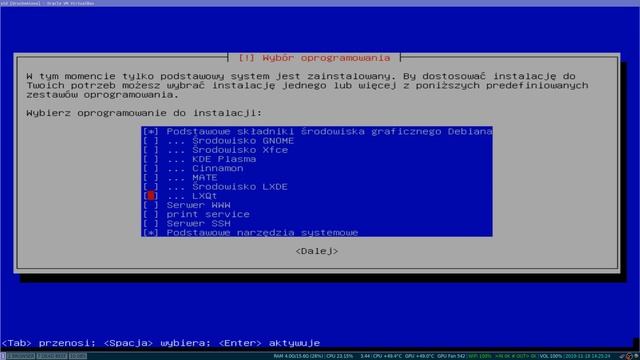The width and height of the screenshot is (640, 360).
Task: Click the VOL 100% status entry
Action: 551,356
